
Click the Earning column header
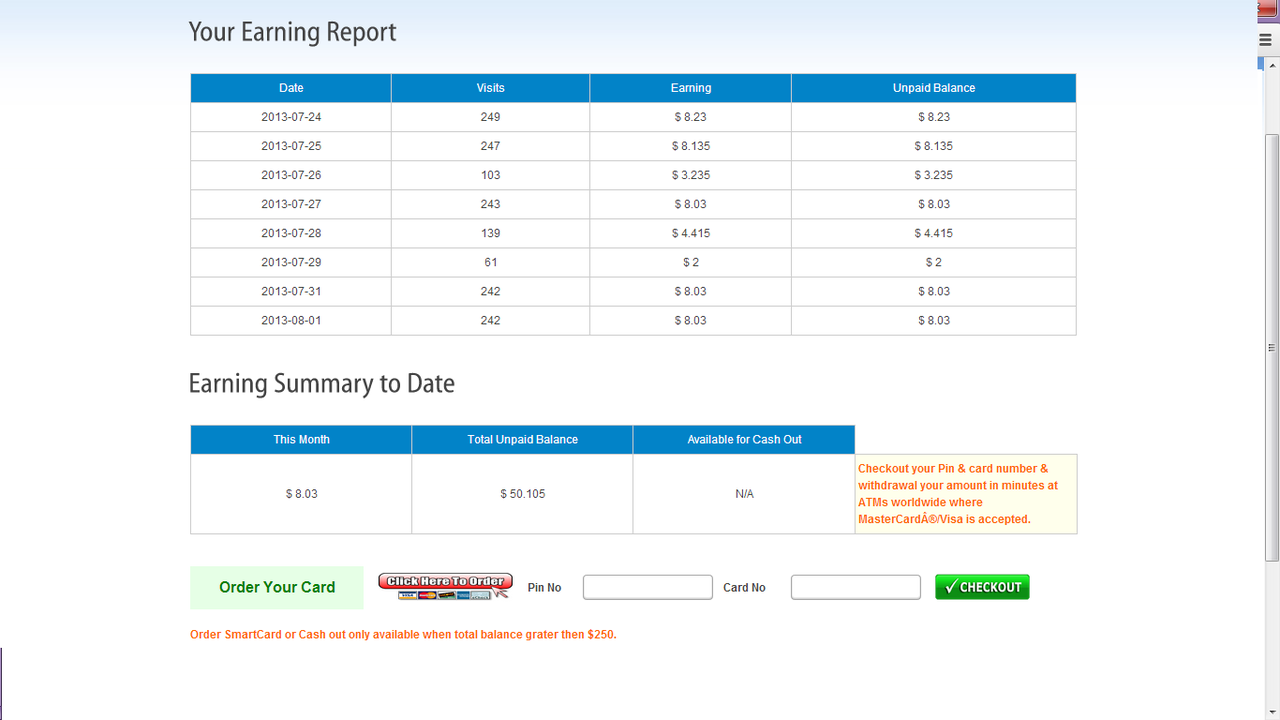tap(691, 88)
